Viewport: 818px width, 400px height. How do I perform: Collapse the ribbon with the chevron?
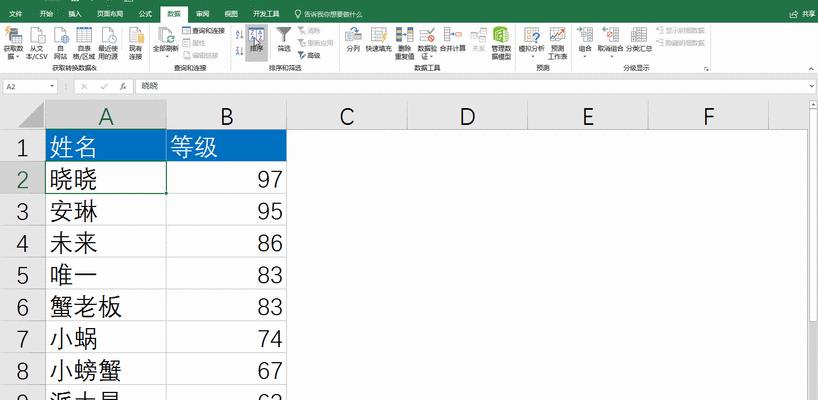point(811,68)
